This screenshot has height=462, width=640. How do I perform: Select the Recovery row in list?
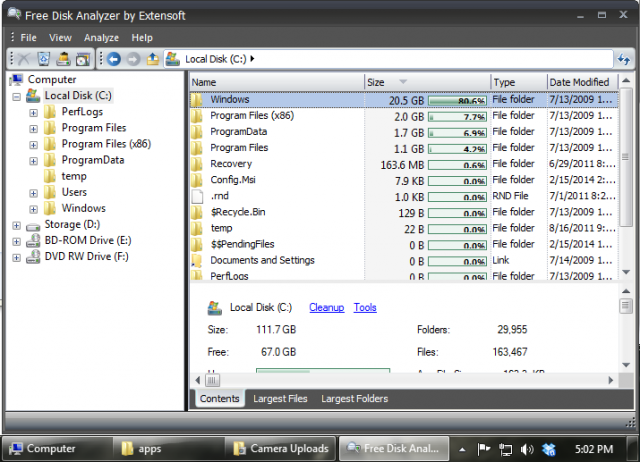click(x=404, y=164)
